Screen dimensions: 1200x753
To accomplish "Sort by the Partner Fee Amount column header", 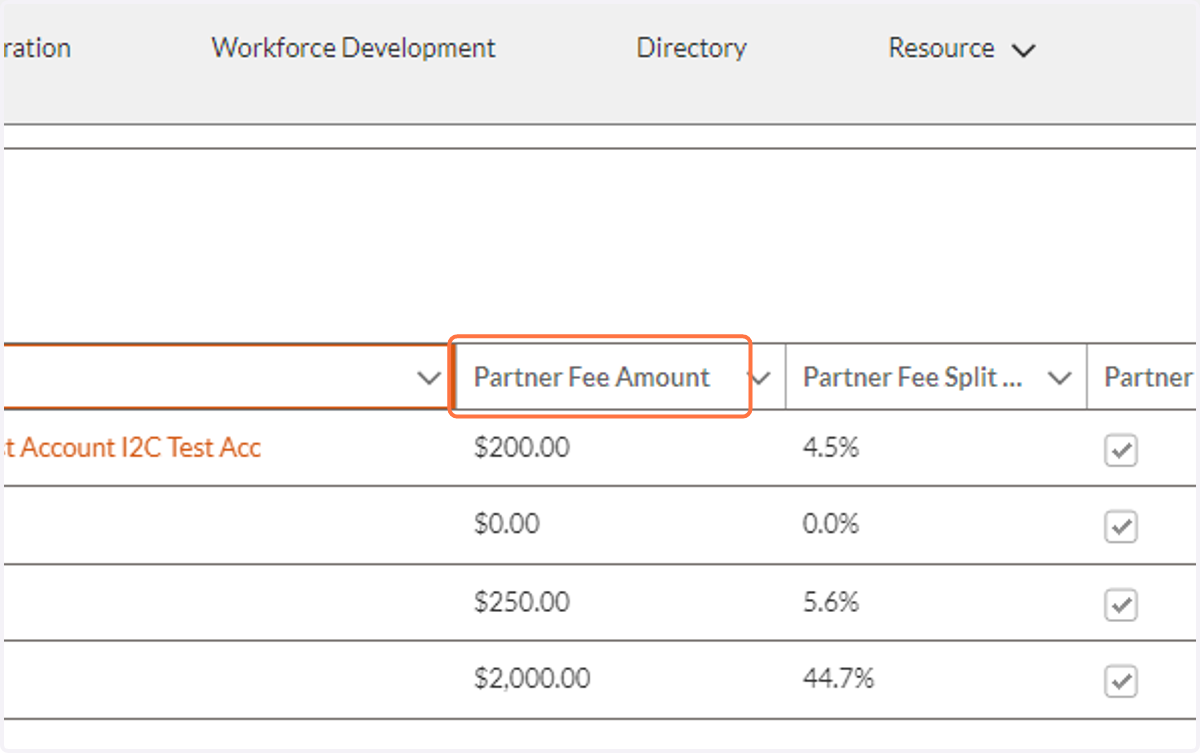I will pyautogui.click(x=592, y=377).
